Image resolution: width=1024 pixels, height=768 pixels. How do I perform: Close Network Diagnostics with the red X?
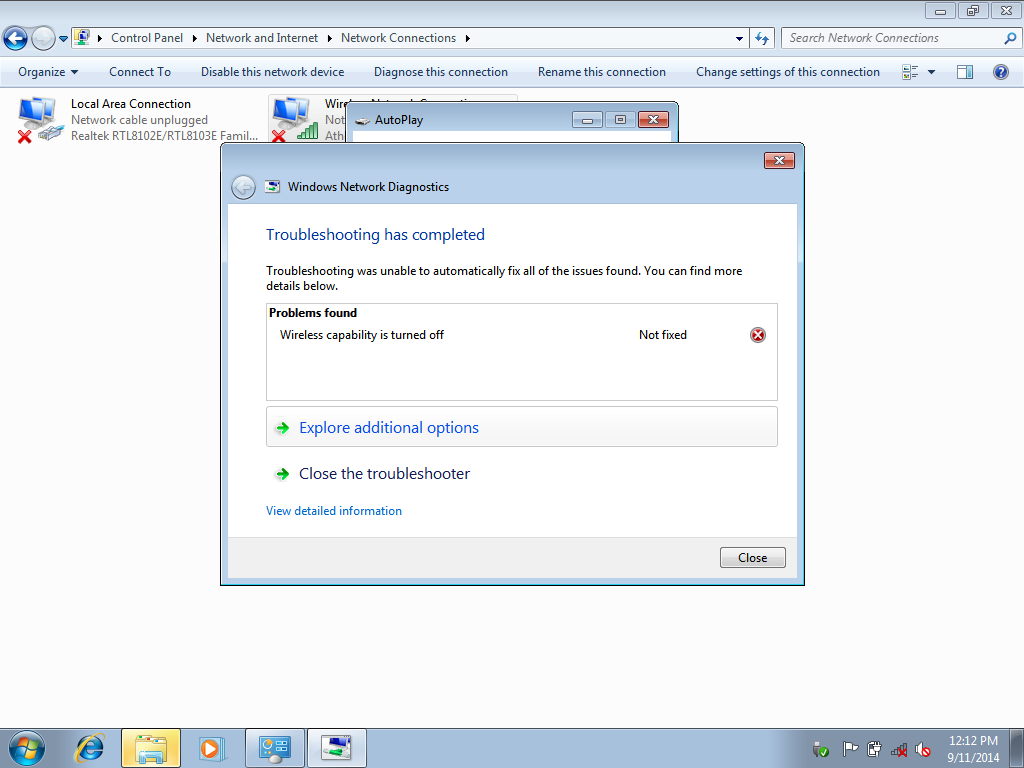[779, 161]
